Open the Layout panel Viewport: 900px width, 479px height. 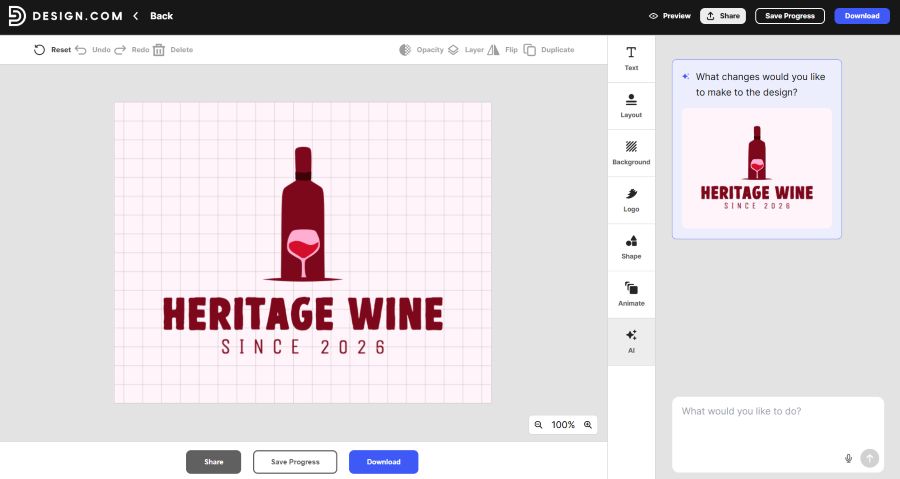point(631,106)
